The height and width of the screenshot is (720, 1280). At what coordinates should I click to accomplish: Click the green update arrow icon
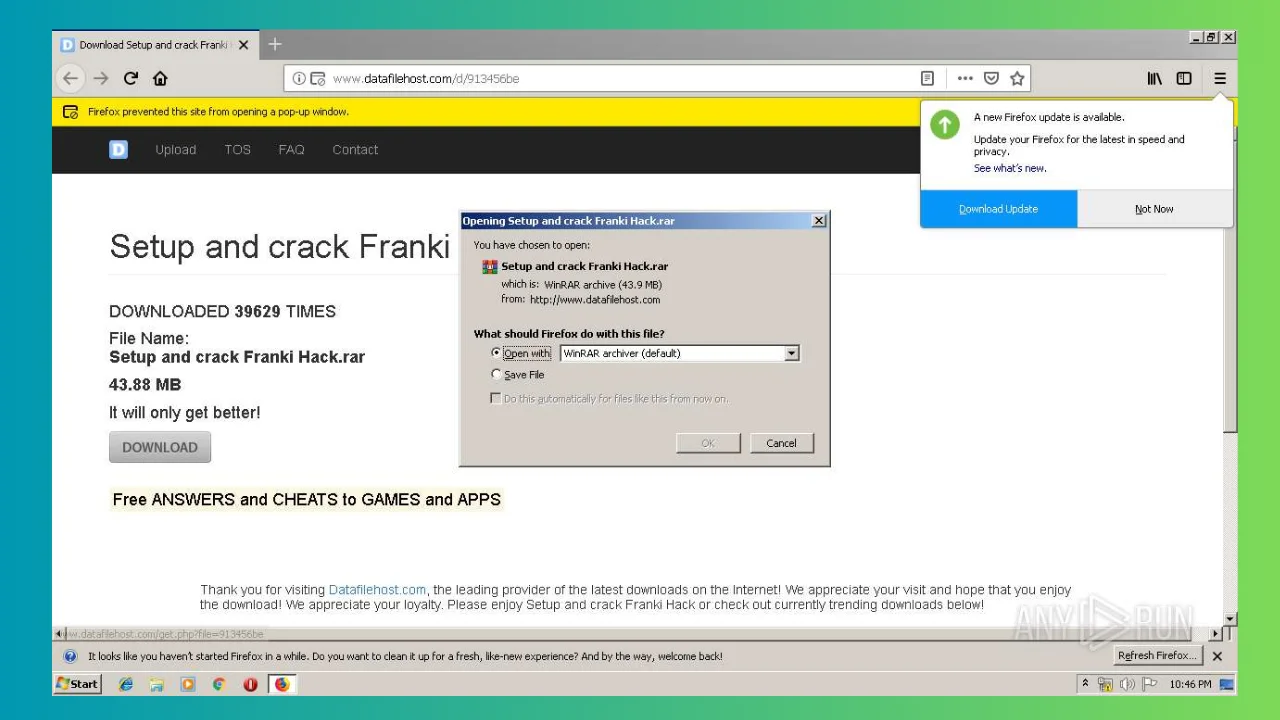[x=945, y=124]
